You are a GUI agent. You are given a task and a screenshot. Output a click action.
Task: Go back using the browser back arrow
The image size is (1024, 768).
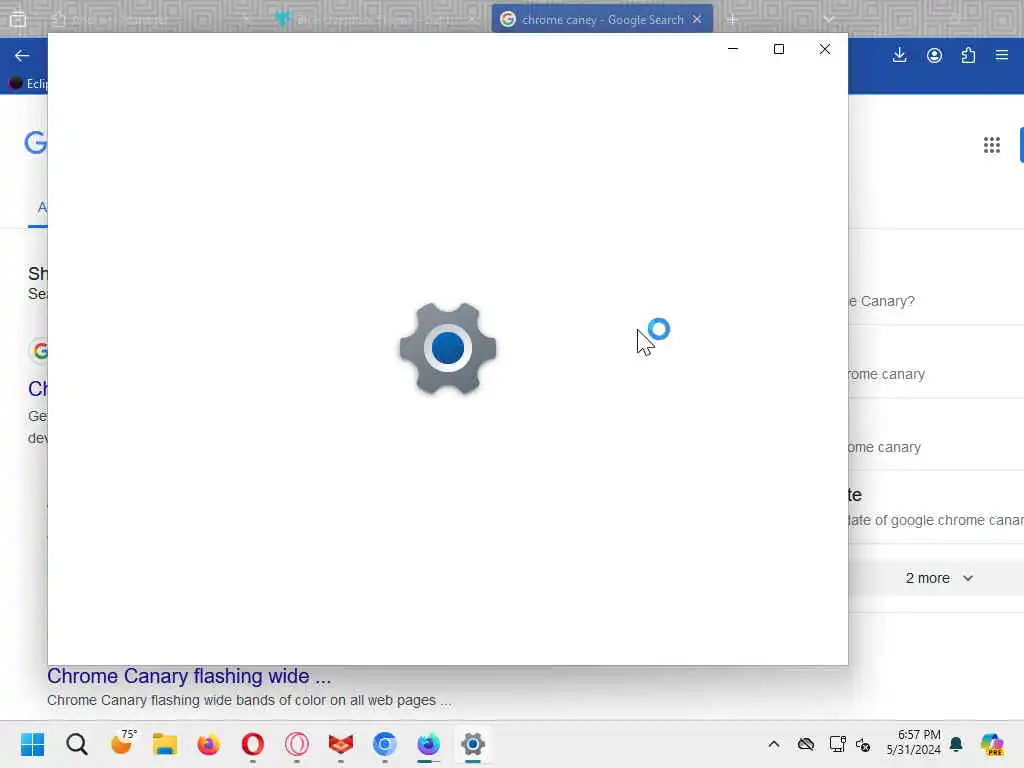tap(22, 56)
